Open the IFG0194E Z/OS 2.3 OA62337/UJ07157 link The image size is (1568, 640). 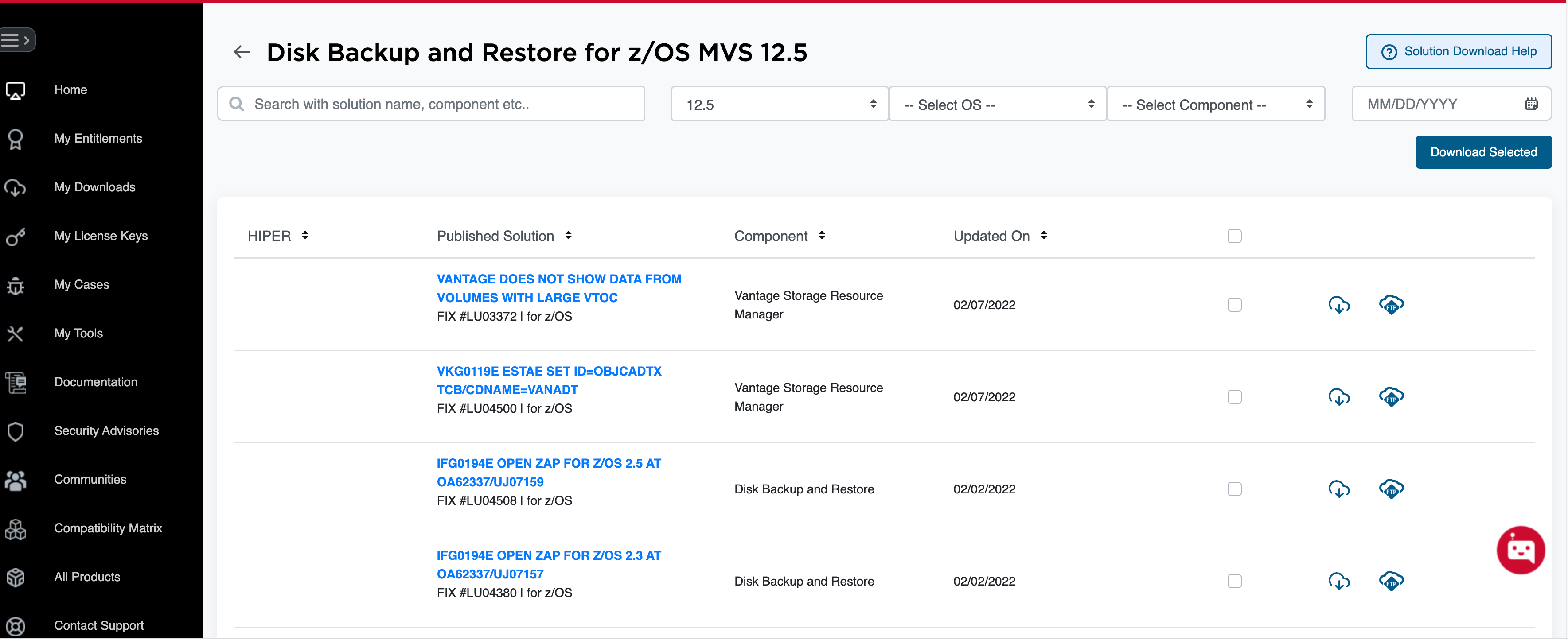(x=548, y=565)
